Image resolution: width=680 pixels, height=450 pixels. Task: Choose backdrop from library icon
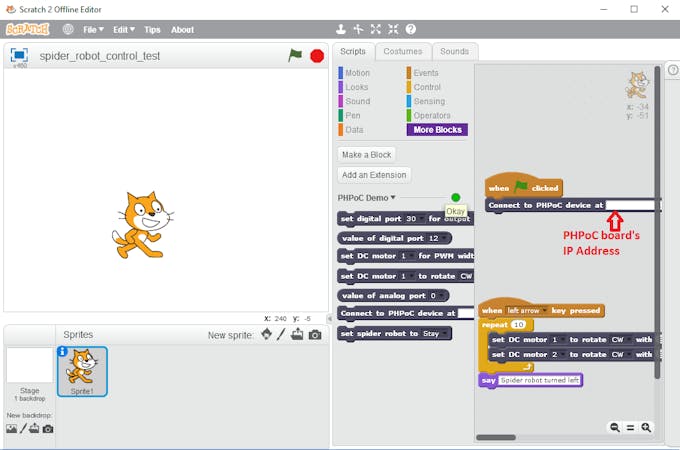(12, 429)
